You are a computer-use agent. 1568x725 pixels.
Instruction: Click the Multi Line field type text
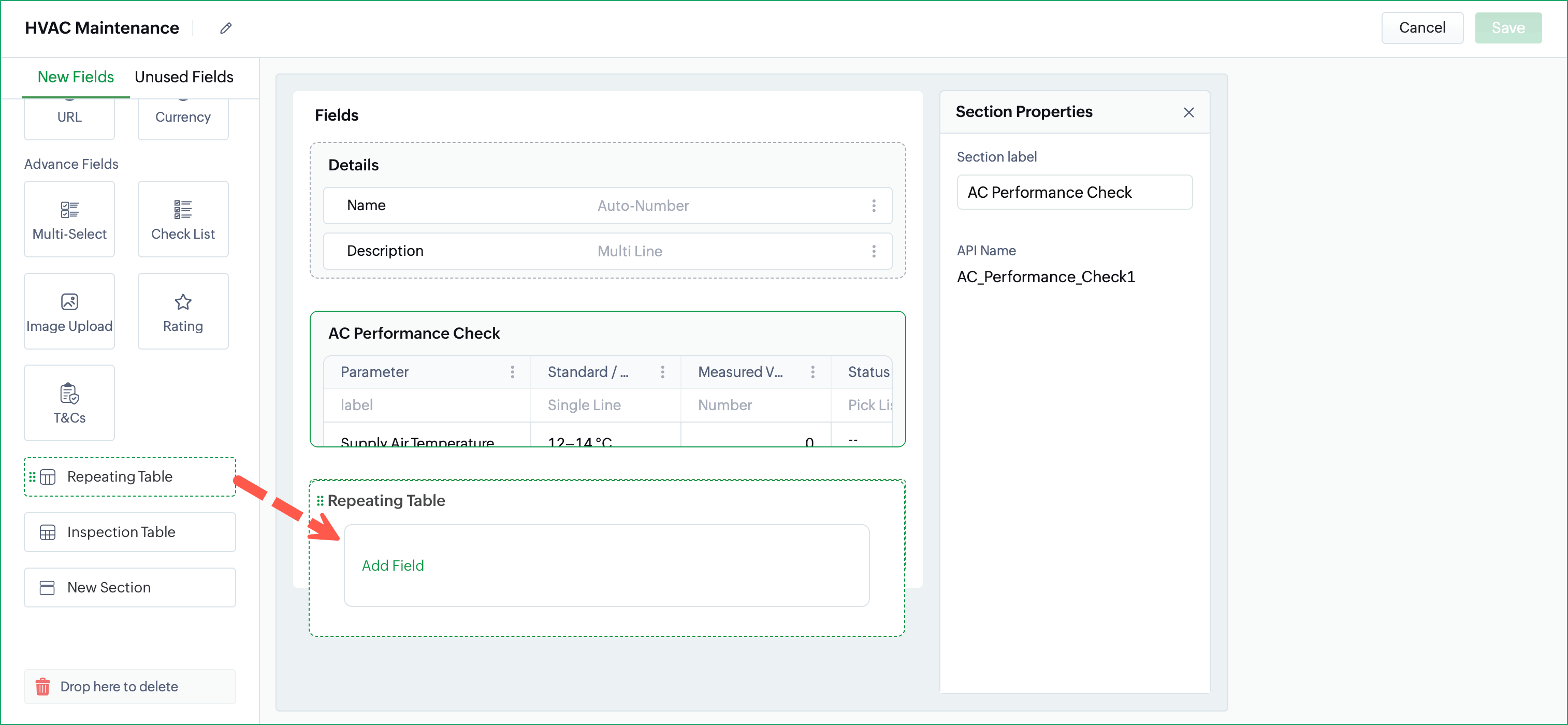[x=629, y=251]
